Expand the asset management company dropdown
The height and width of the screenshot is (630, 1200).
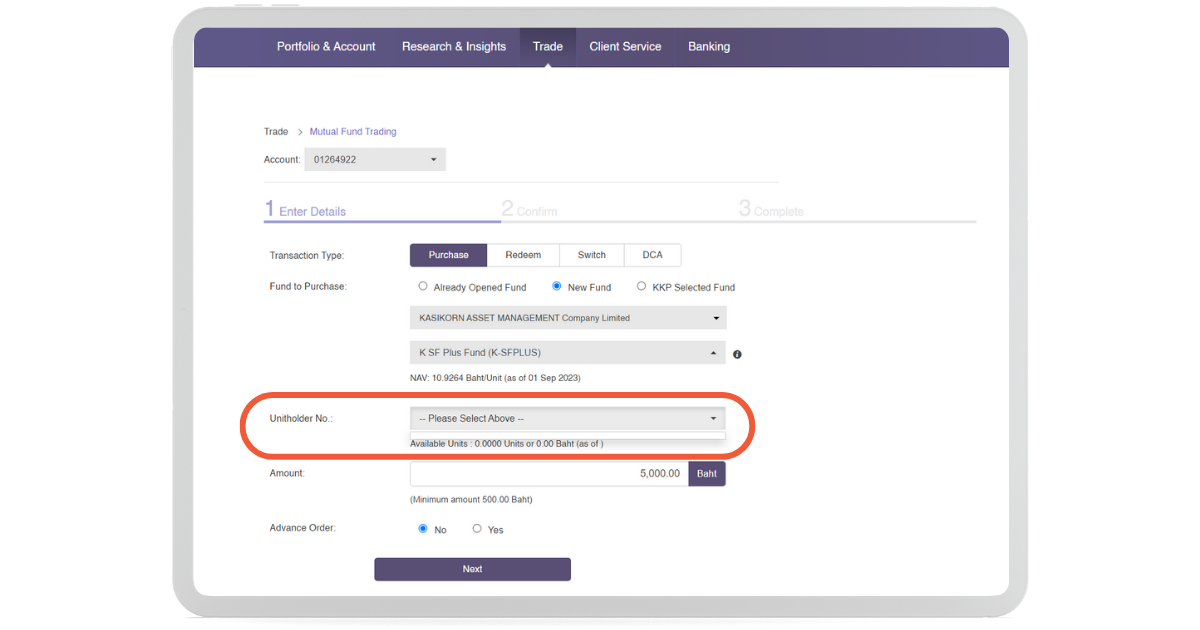[x=567, y=318]
